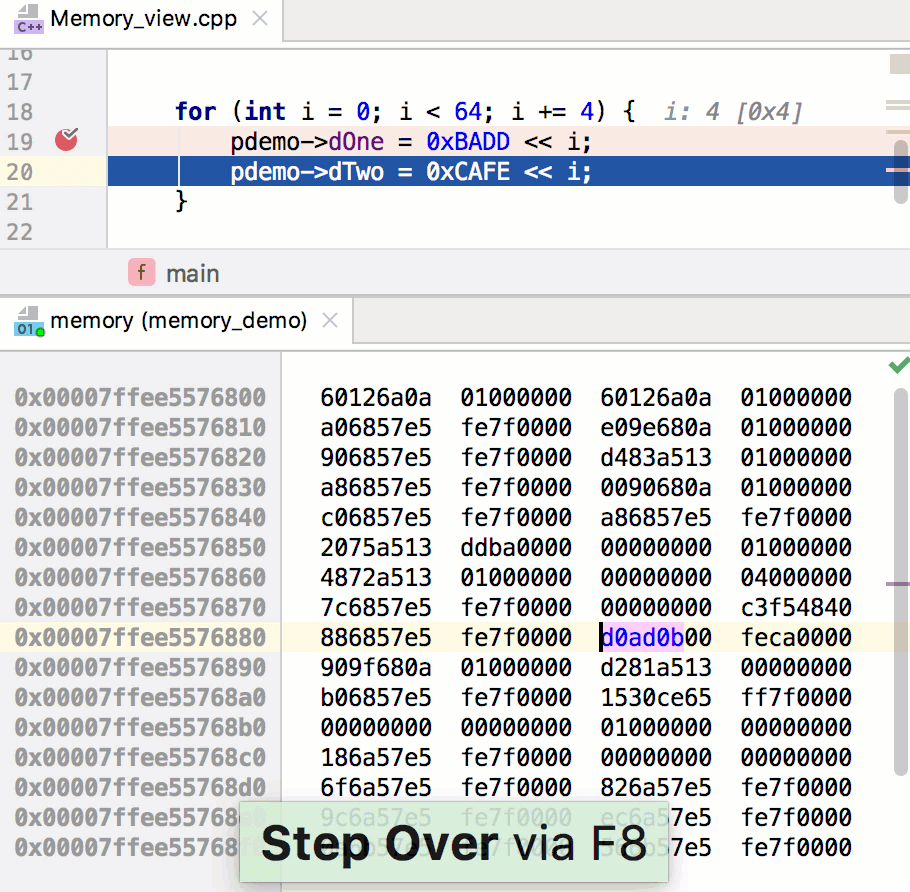Click the Step Over via F8 popup

click(453, 845)
